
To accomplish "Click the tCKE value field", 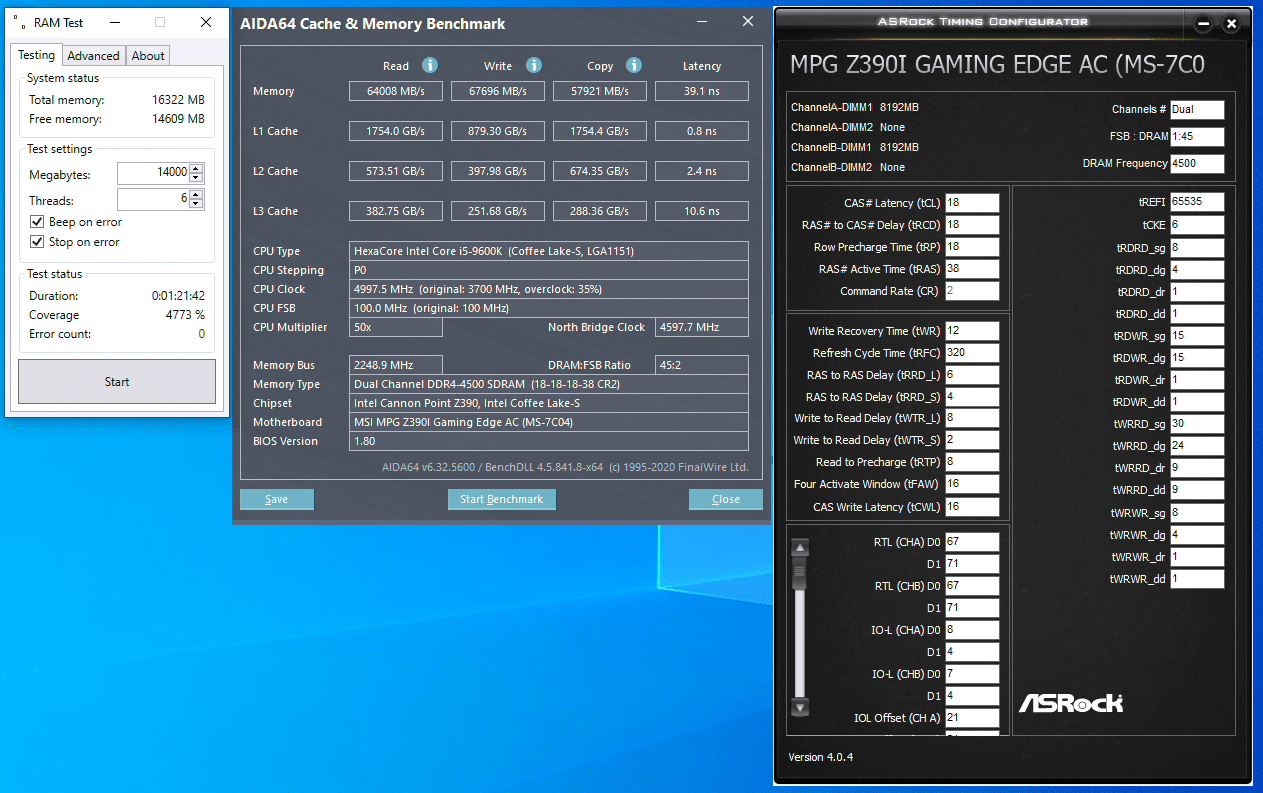I will pos(1197,225).
